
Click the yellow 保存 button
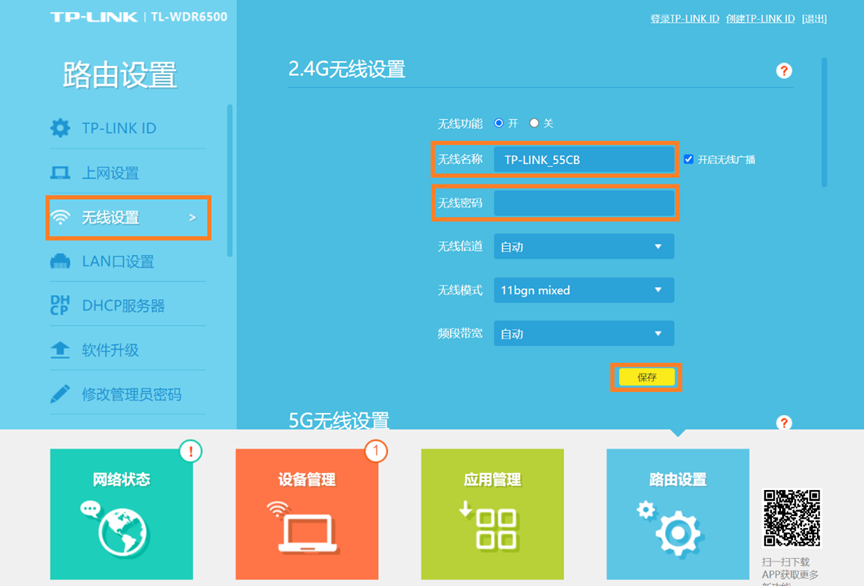pos(647,377)
